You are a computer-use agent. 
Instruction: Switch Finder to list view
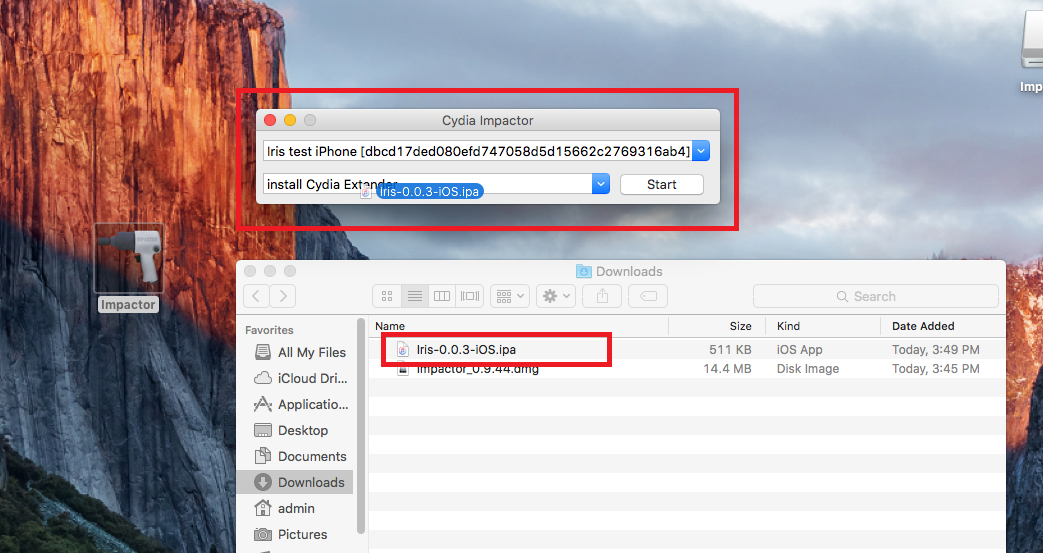(x=414, y=296)
